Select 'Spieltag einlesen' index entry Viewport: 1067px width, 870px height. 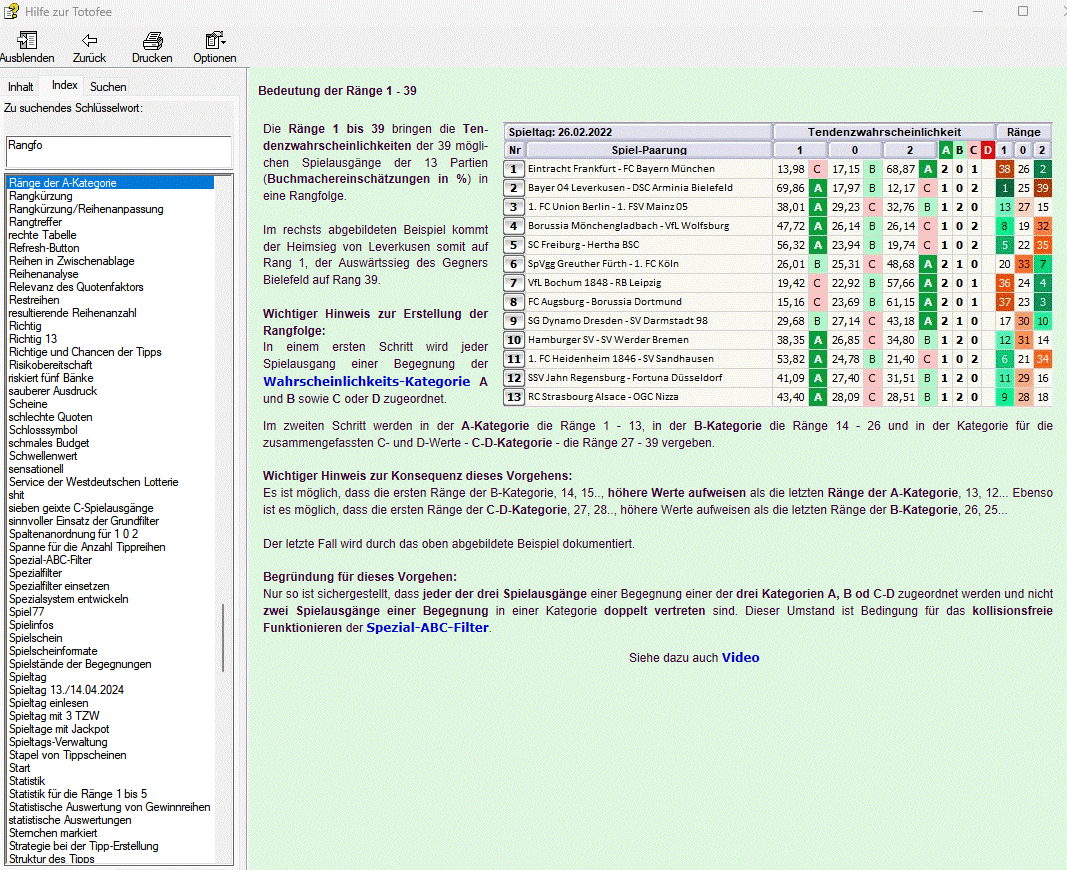point(49,703)
